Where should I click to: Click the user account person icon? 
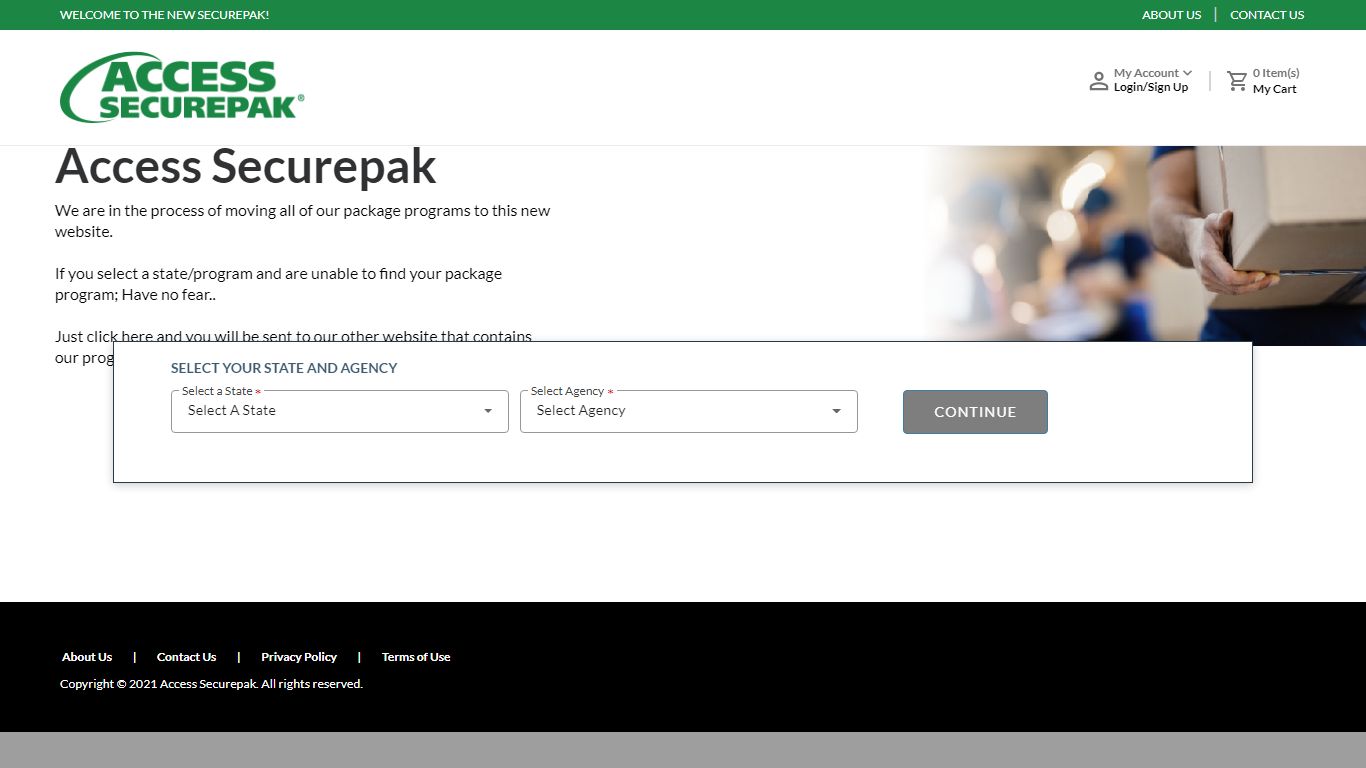click(x=1098, y=81)
